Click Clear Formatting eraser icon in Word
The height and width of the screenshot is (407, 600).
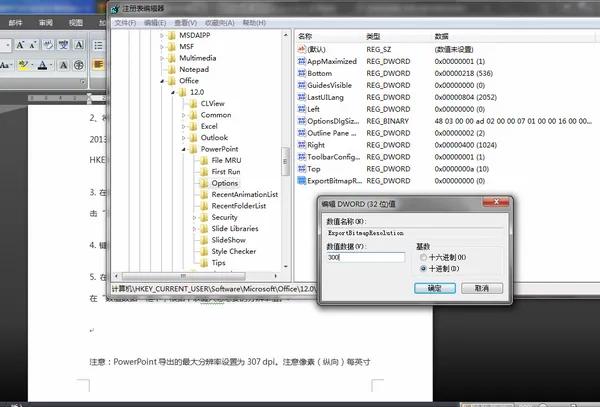point(48,45)
